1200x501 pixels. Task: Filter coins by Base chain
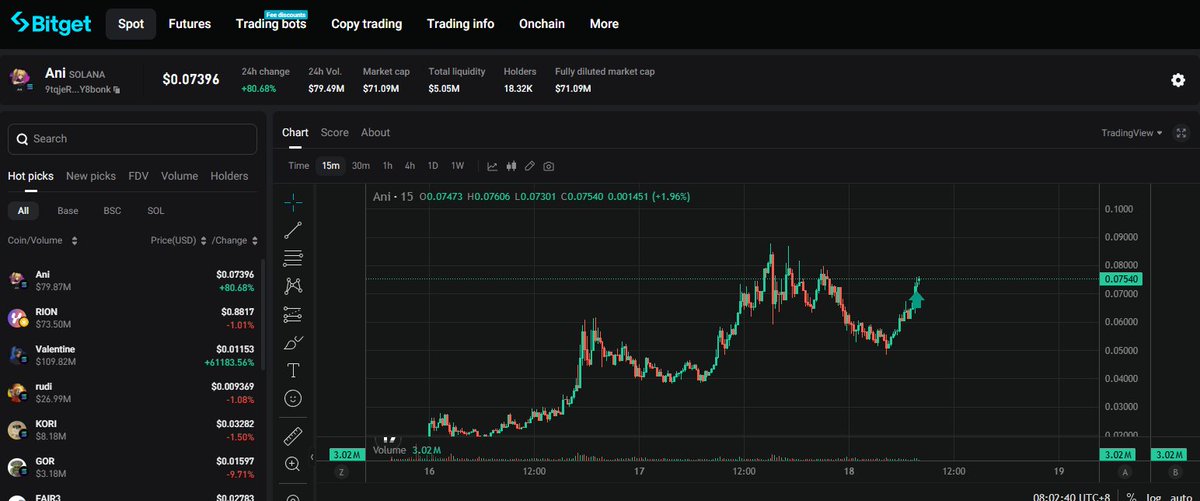(x=68, y=211)
